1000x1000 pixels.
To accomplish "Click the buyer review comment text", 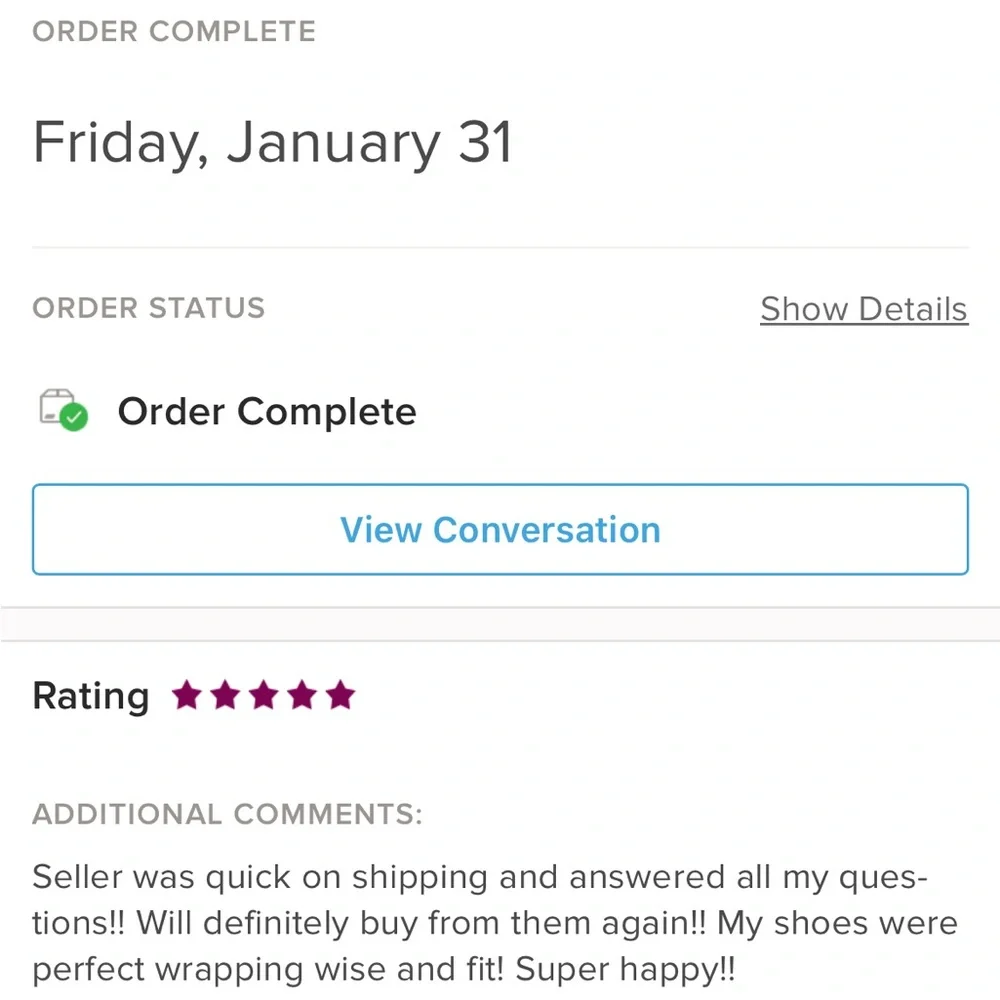I will 495,923.
